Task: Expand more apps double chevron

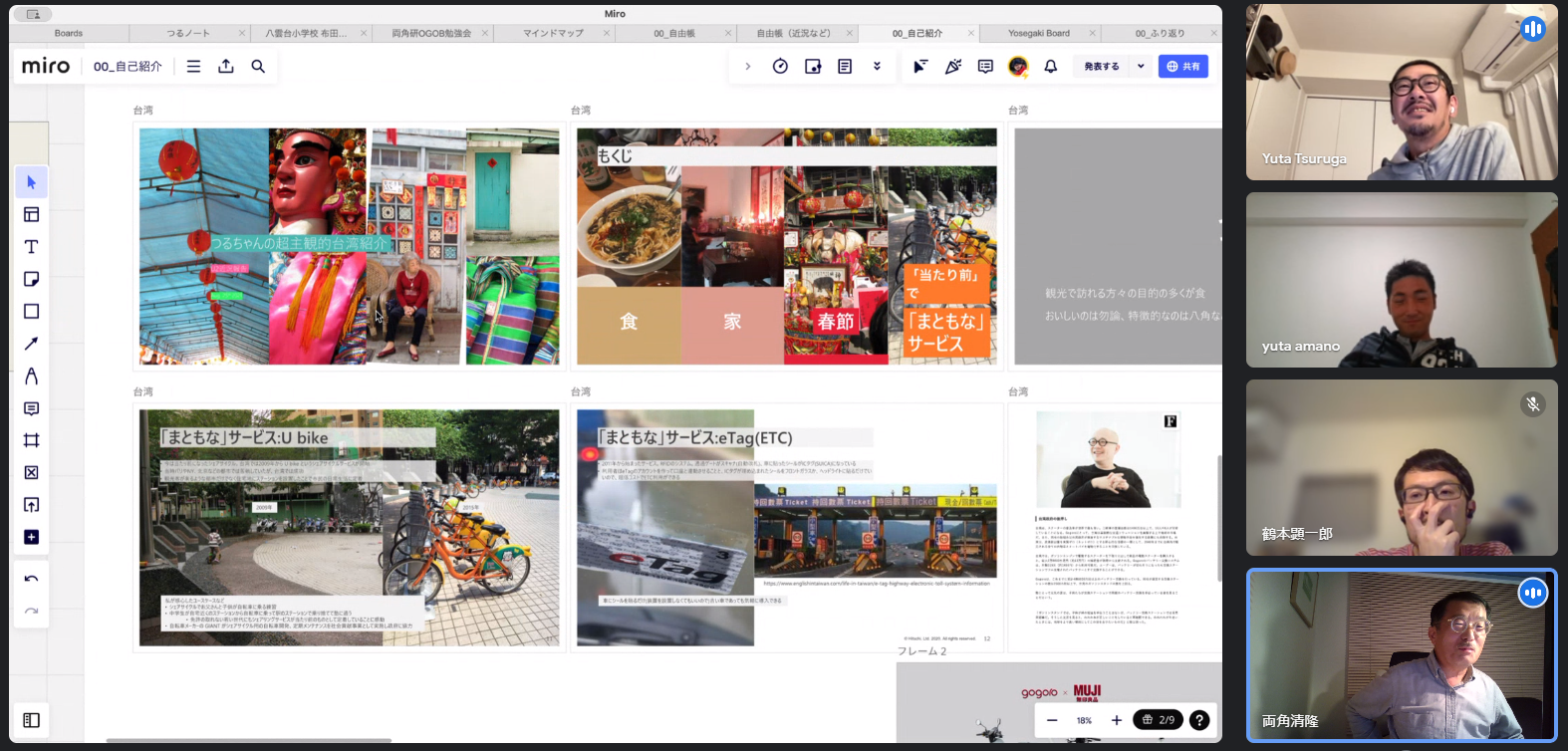Action: pos(877,67)
